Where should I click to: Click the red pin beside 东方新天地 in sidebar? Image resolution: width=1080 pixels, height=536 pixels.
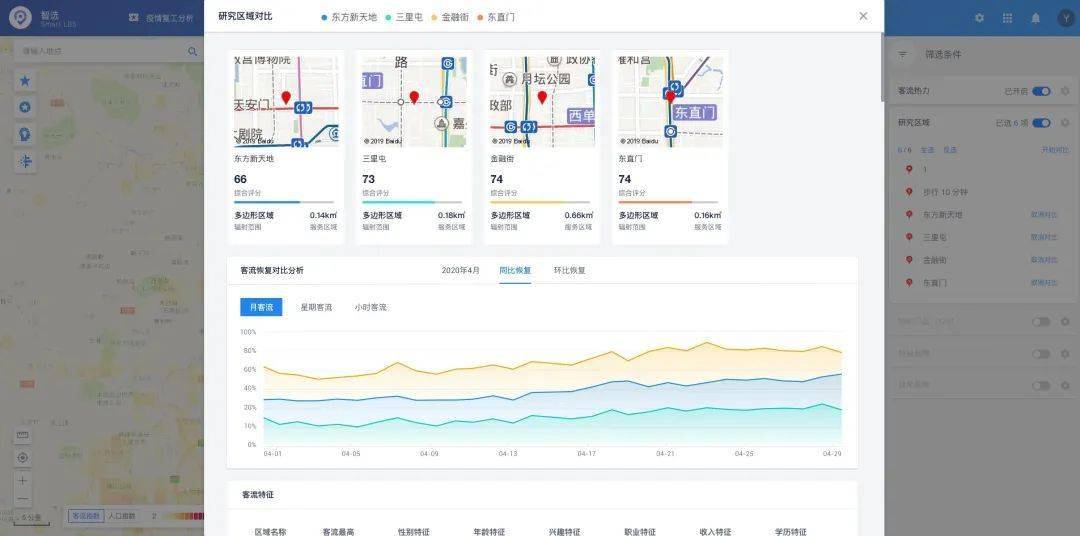[x=909, y=214]
